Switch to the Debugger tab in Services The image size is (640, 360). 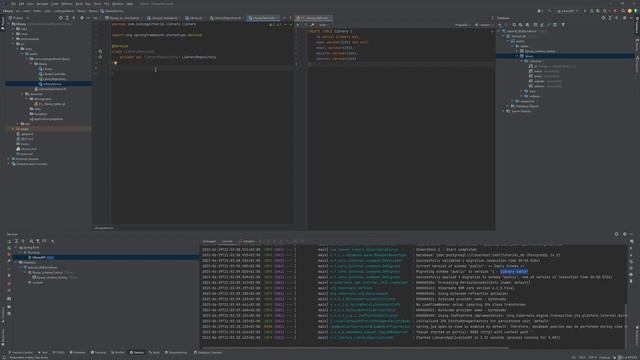pos(209,241)
